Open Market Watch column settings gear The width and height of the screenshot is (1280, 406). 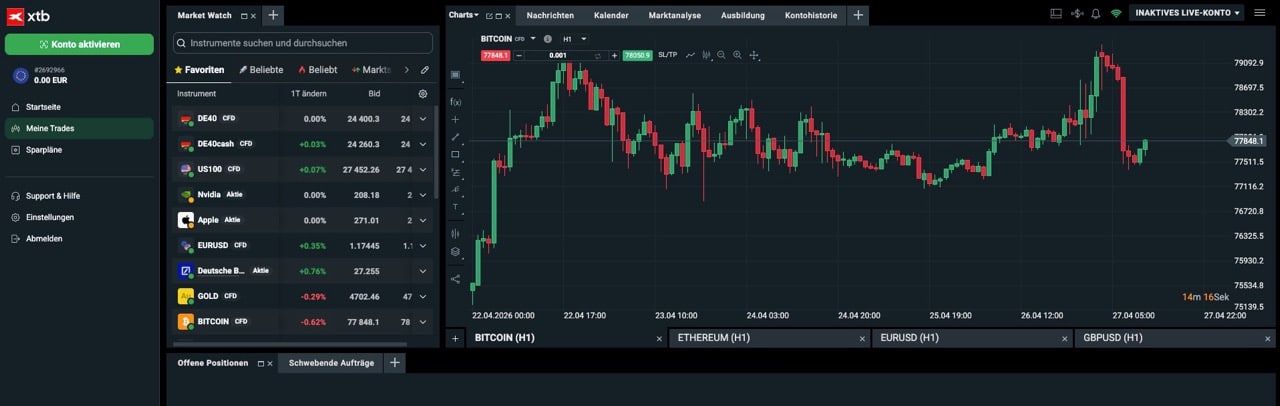pos(423,93)
